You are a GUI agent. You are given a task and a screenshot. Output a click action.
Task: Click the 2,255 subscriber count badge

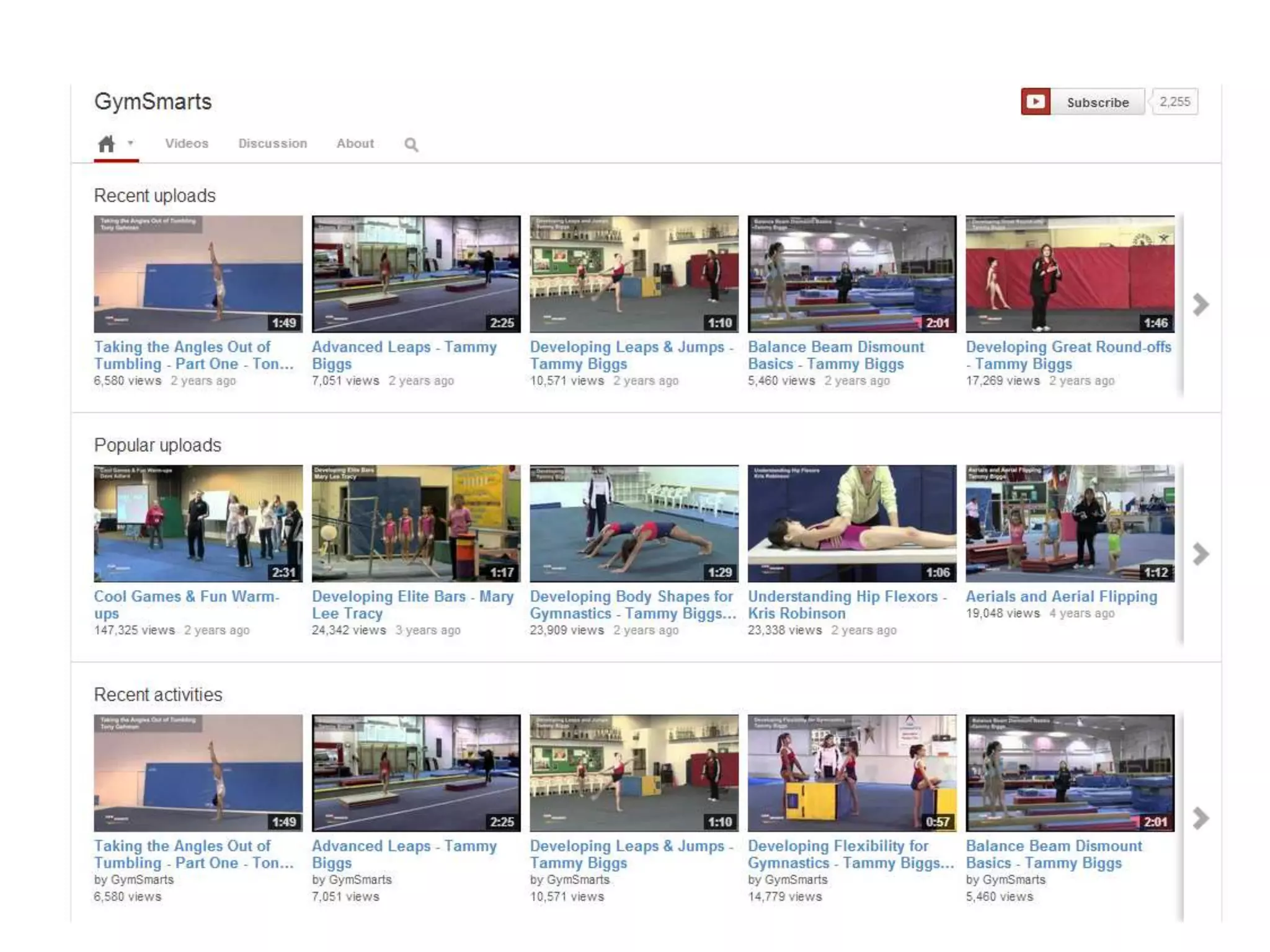(1175, 102)
